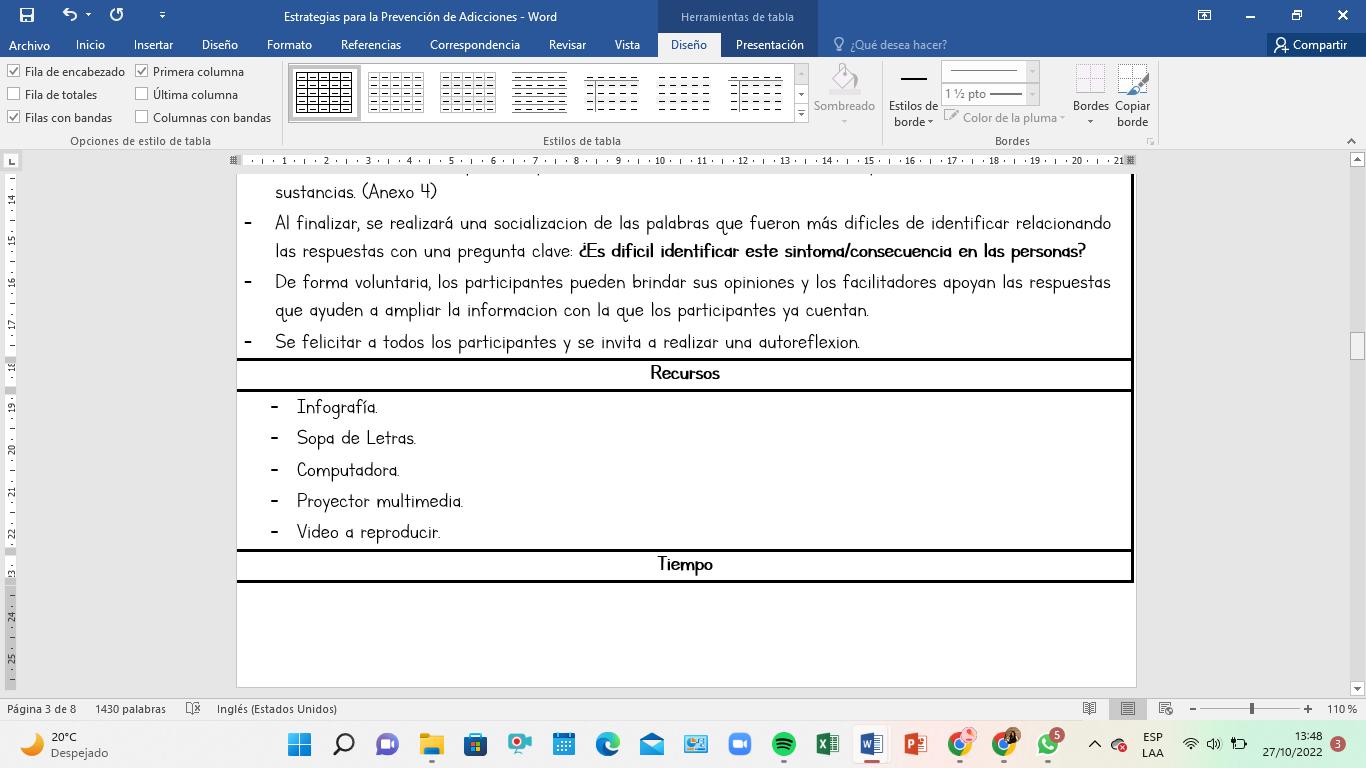Switch to the Insertar ribbon tab
This screenshot has width=1366, height=768.
[x=153, y=45]
